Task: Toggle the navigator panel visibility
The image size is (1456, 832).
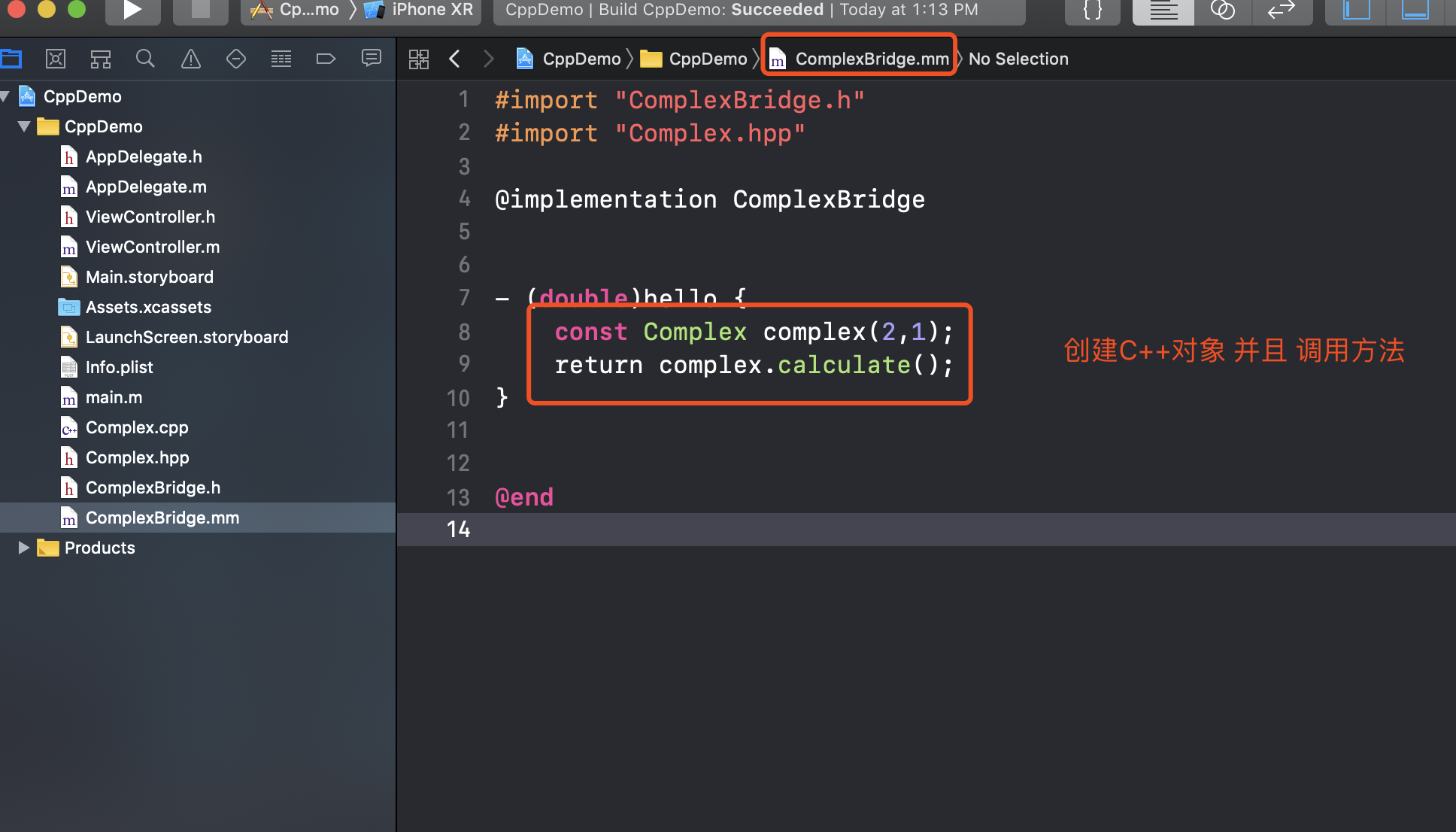Action: [x=1356, y=11]
